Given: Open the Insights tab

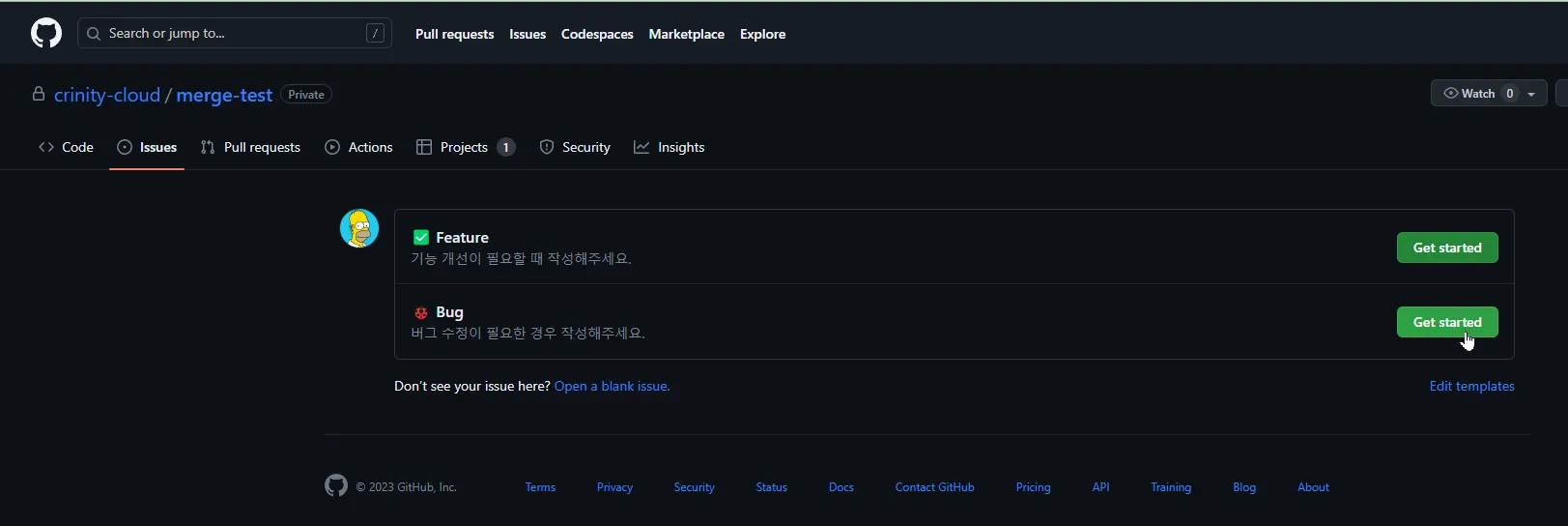Looking at the screenshot, I should pyautogui.click(x=669, y=147).
